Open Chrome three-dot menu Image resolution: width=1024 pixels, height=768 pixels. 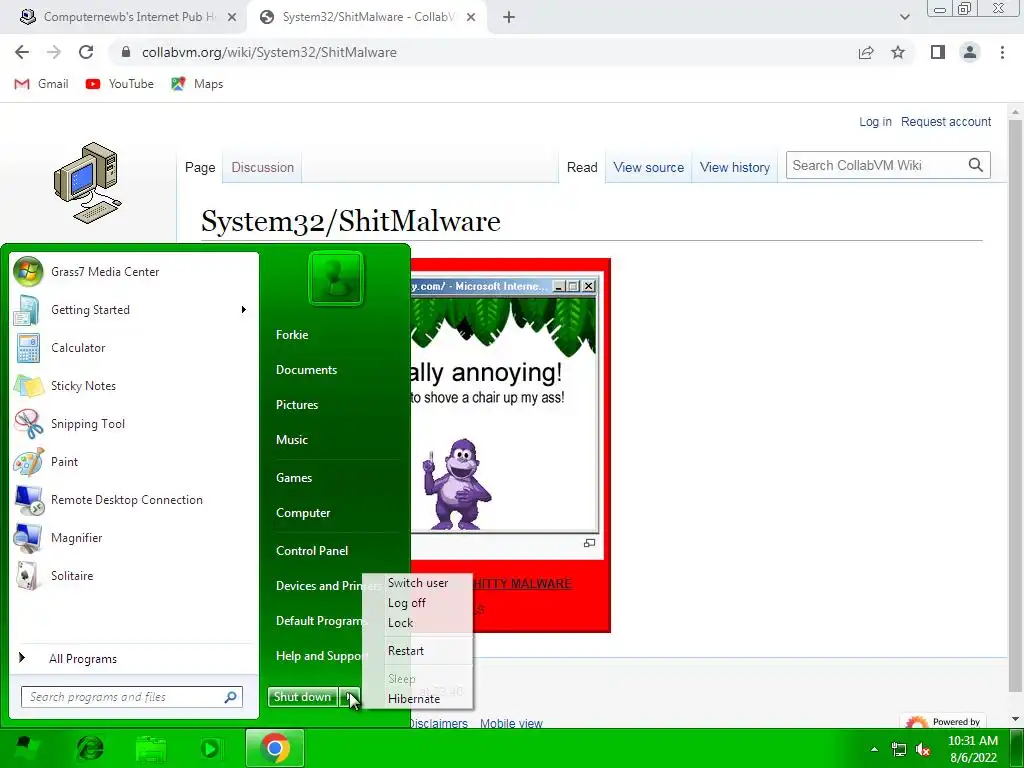point(1002,52)
